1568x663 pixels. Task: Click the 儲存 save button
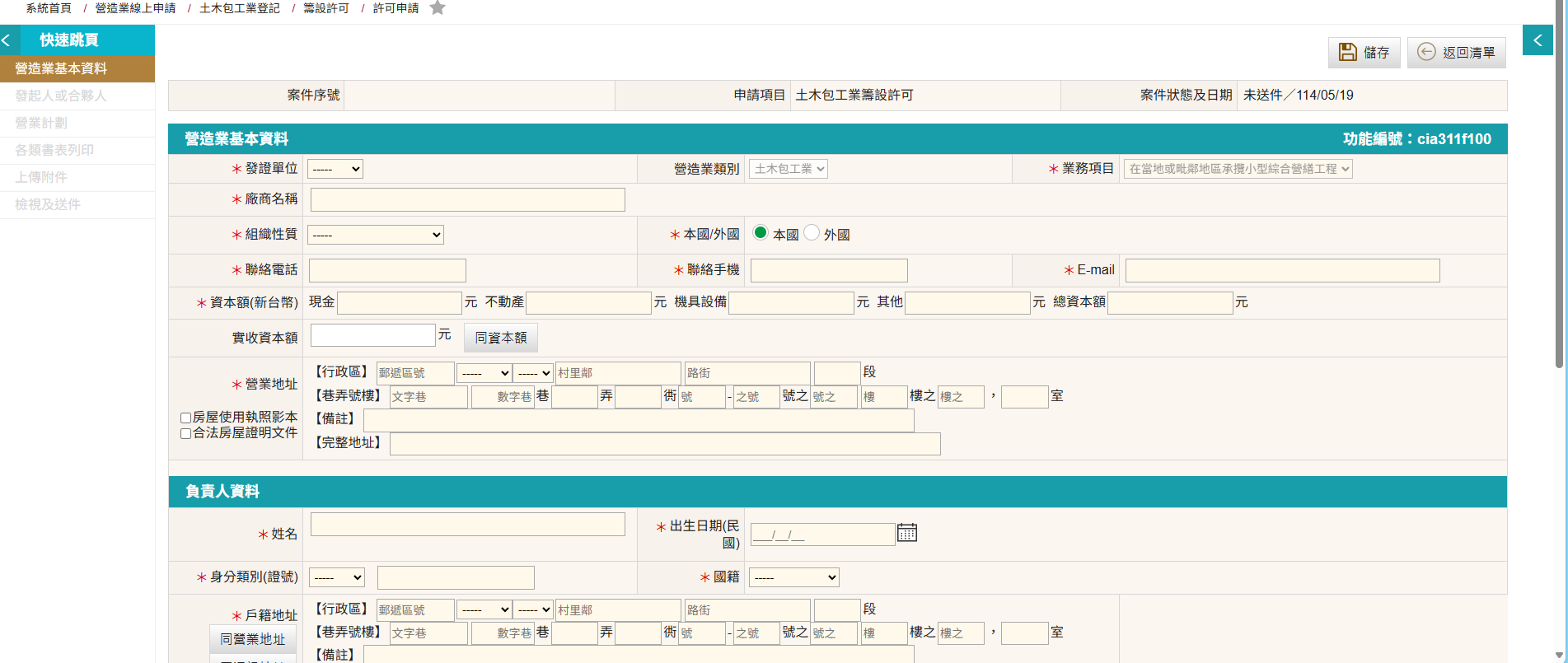coord(1364,53)
